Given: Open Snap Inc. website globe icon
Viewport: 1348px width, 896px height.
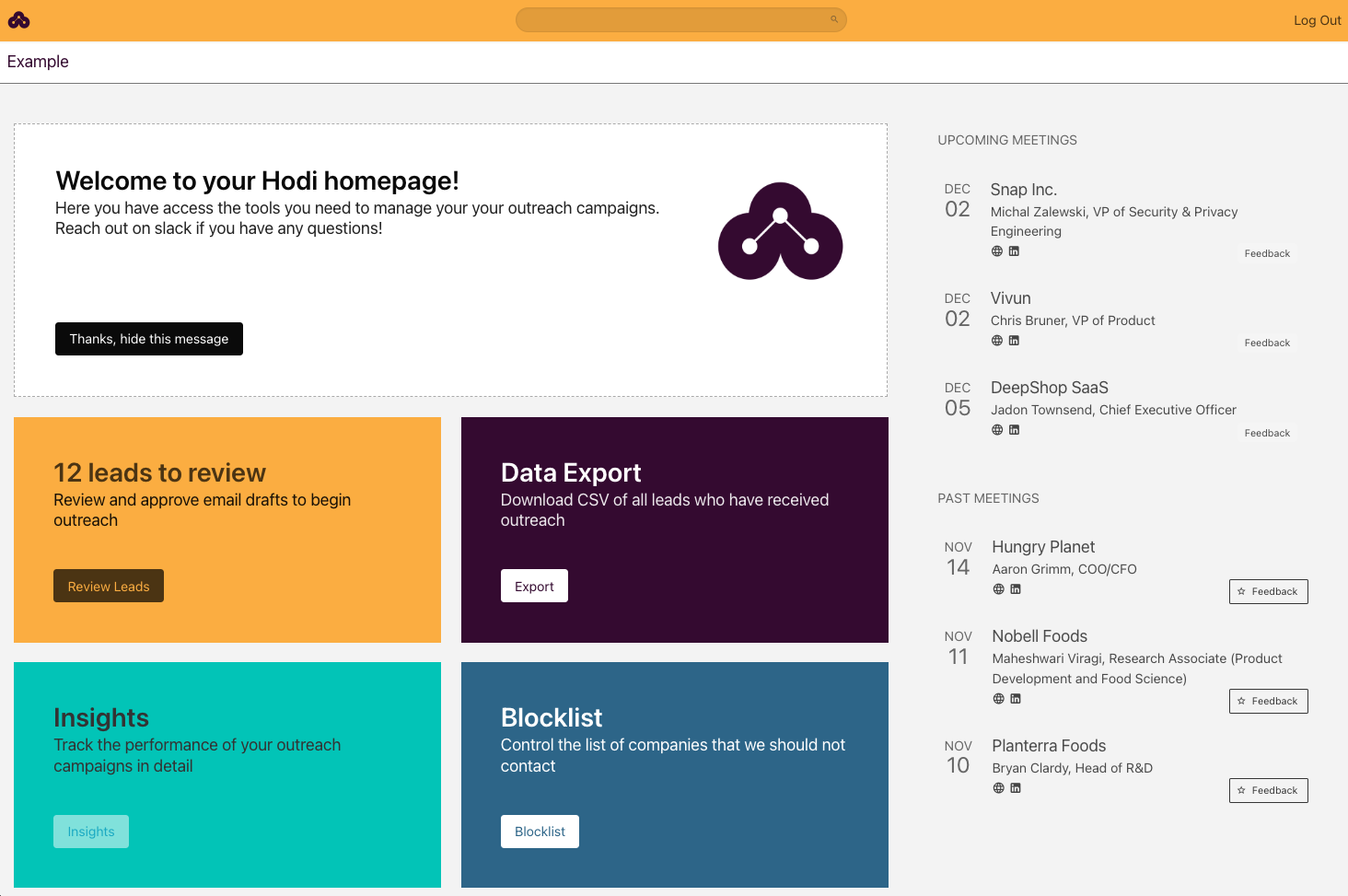Looking at the screenshot, I should tap(997, 251).
